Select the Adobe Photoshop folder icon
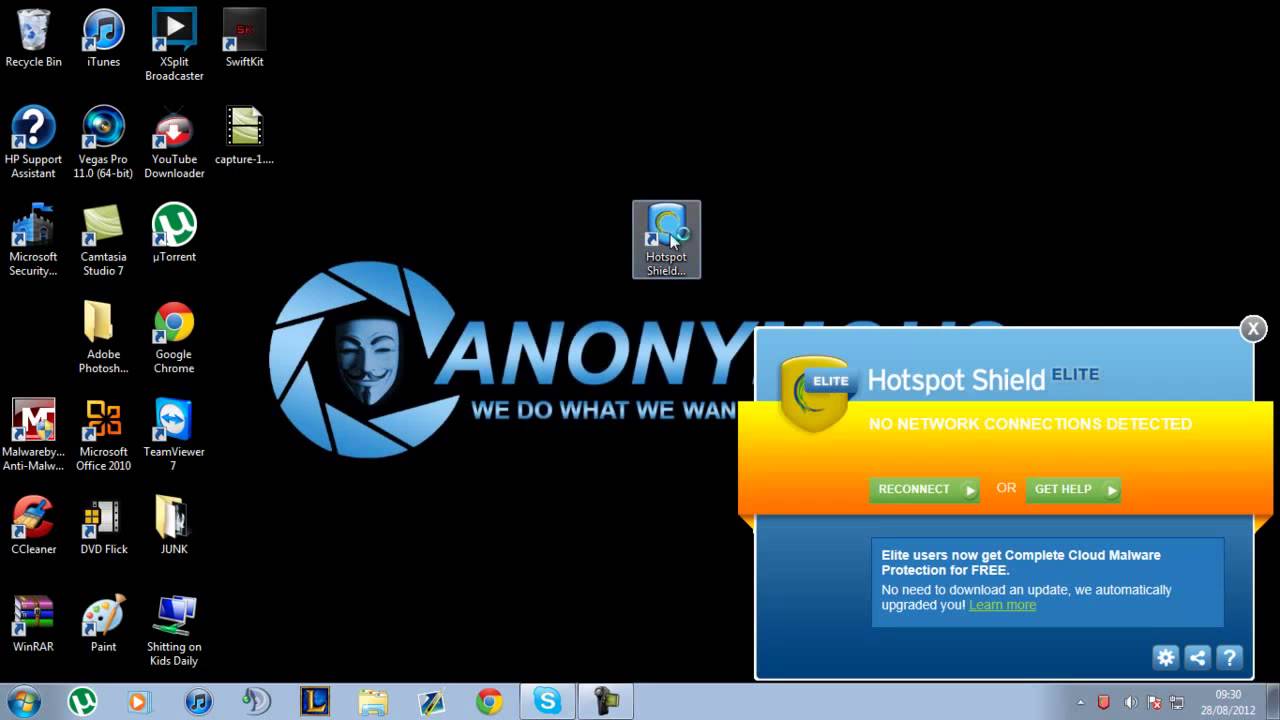The image size is (1280, 720). (103, 337)
